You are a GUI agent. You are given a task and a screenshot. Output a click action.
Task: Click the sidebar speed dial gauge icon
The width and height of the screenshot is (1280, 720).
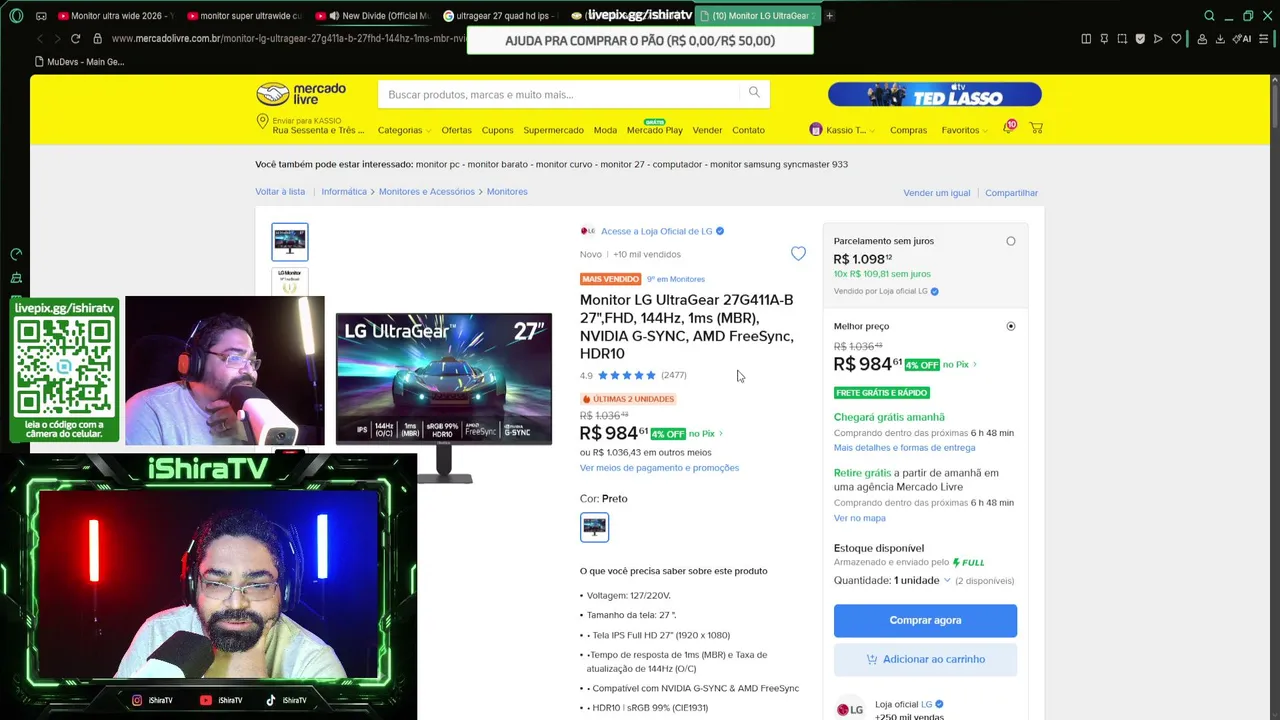tap(16, 255)
